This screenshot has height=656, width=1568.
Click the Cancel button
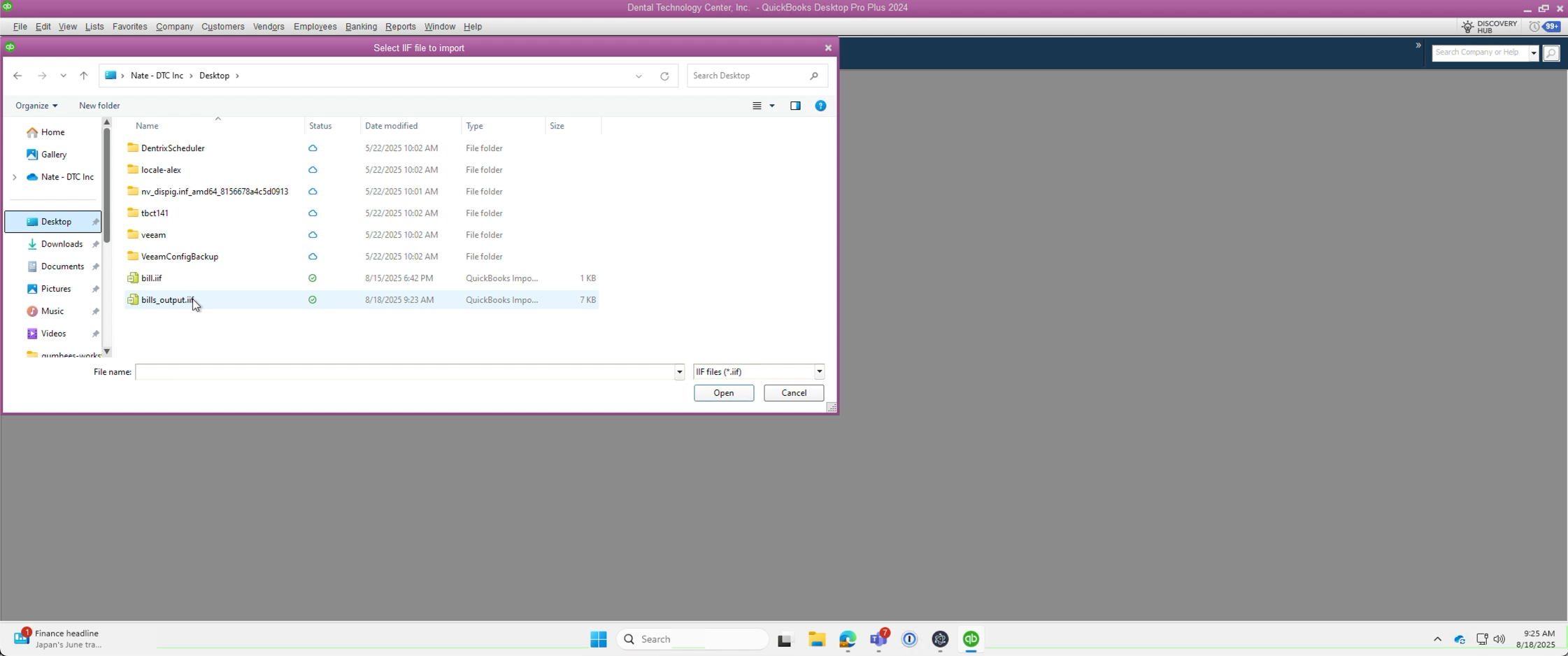793,393
